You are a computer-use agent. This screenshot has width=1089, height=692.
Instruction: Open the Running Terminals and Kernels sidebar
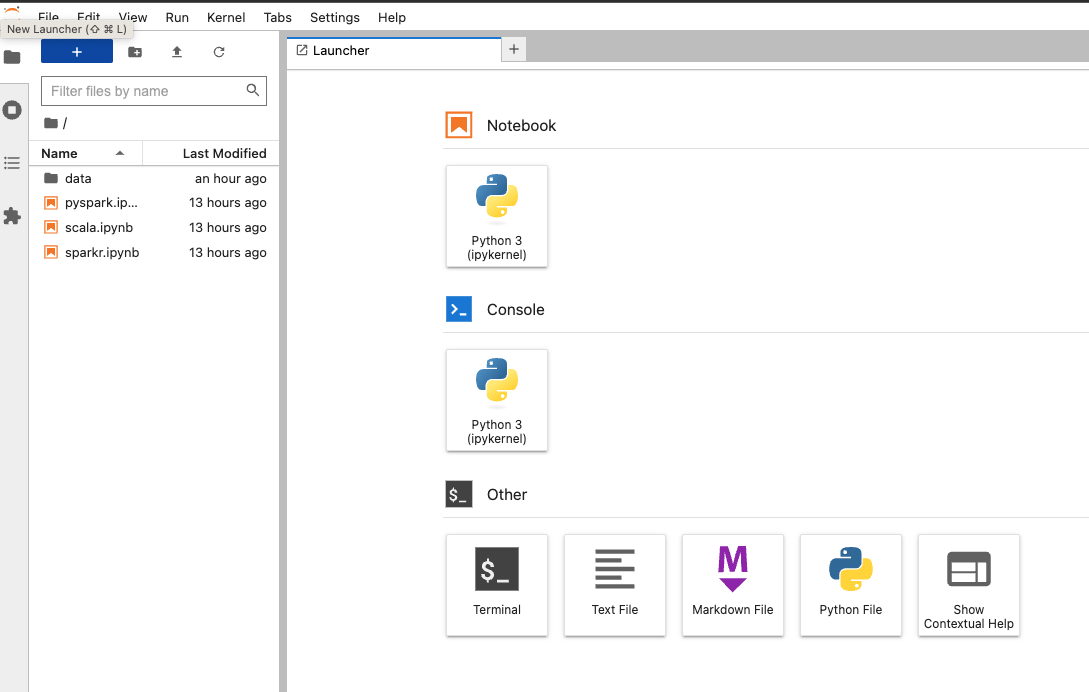click(13, 110)
